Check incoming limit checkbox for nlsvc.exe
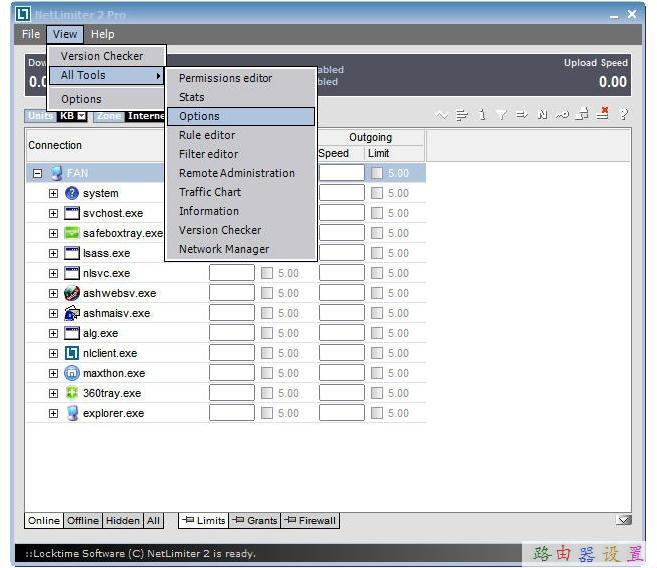This screenshot has width=657, height=568. [267, 273]
